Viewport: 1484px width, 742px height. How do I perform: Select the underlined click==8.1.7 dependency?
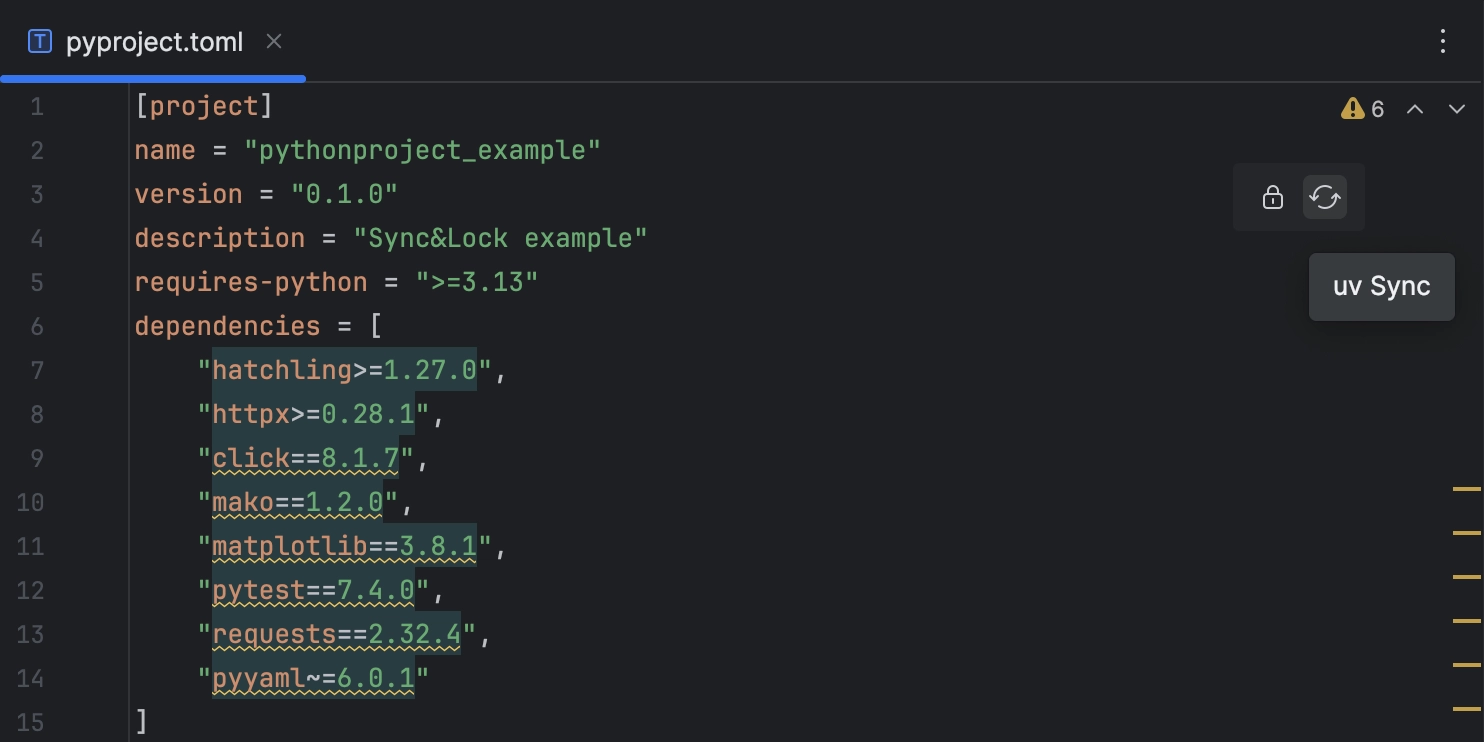click(305, 458)
